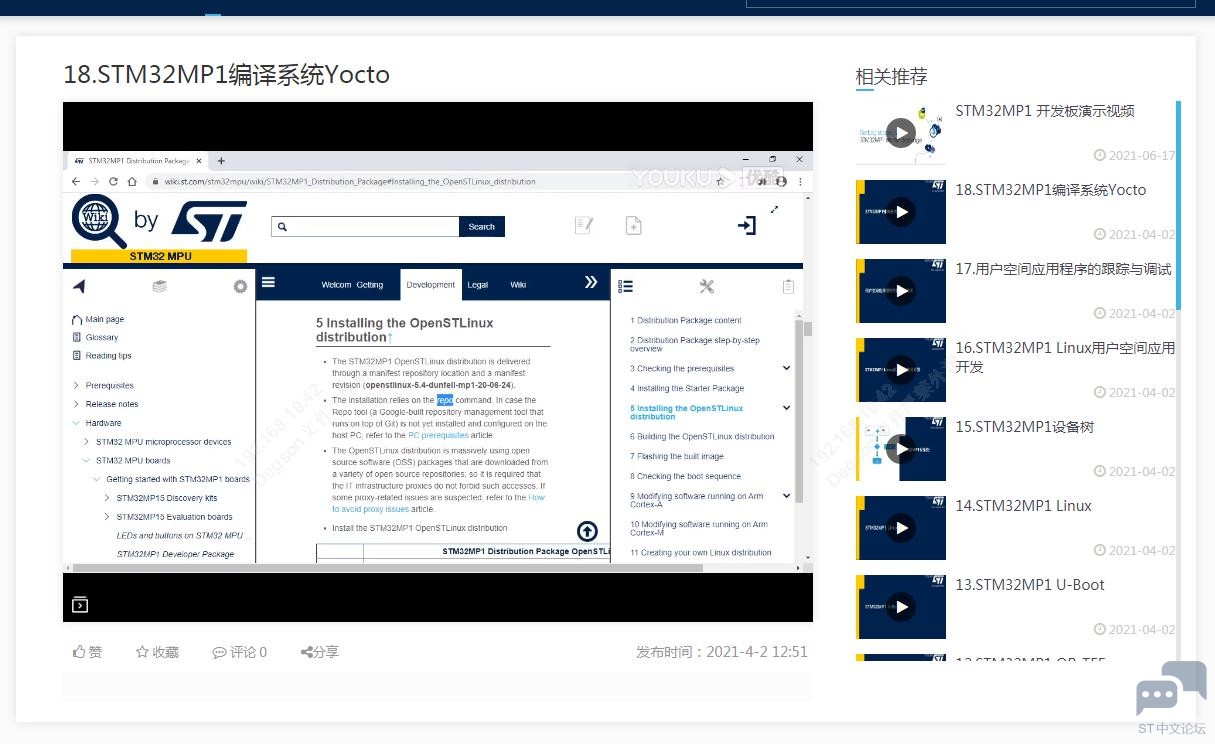
Task: Expand the Release notes tree chevron
Action: (x=76, y=404)
